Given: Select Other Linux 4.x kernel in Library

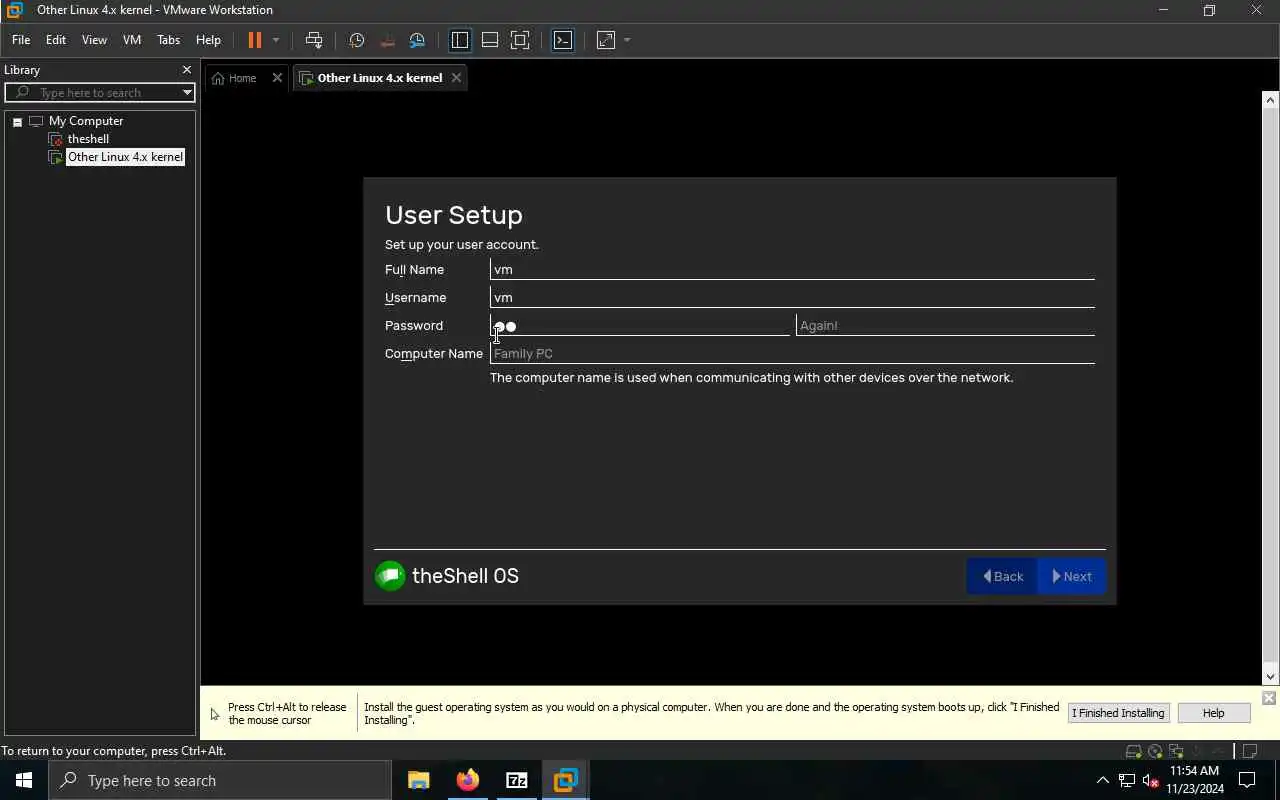Looking at the screenshot, I should click(x=125, y=157).
